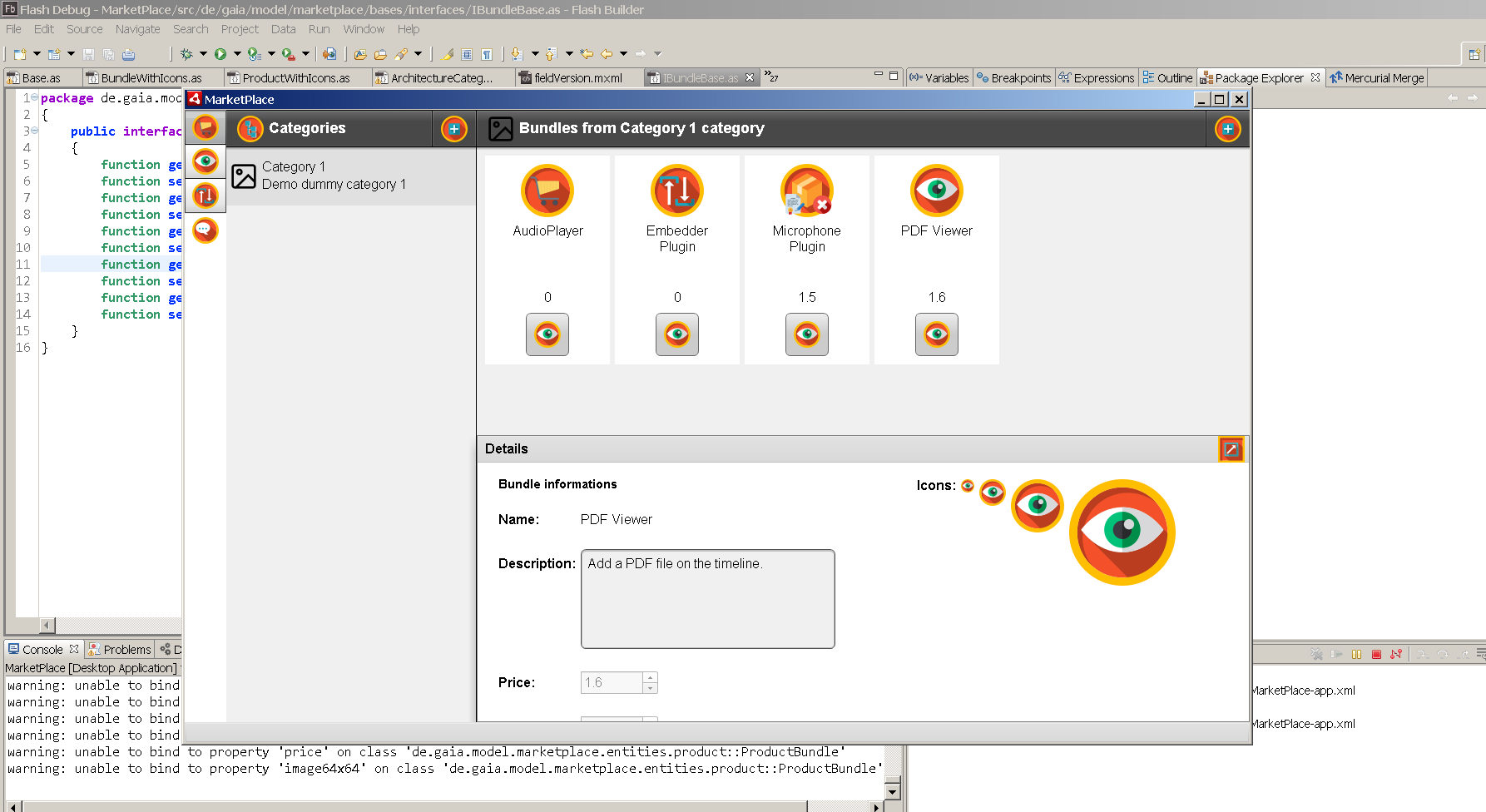The width and height of the screenshot is (1486, 812).
Task: Click the green Run button in toolbar
Action: coord(220,54)
